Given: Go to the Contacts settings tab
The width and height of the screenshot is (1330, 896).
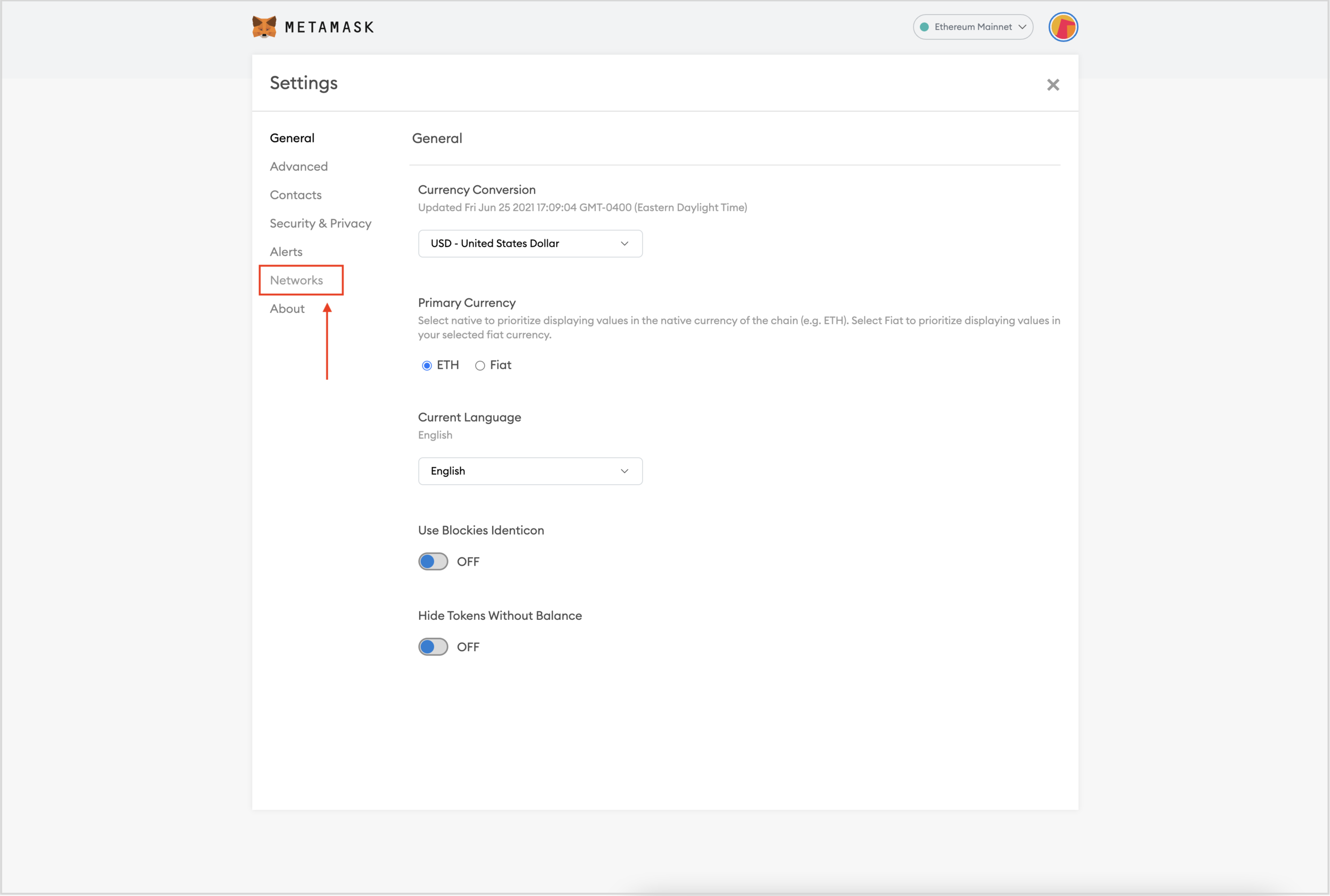Looking at the screenshot, I should pos(295,195).
